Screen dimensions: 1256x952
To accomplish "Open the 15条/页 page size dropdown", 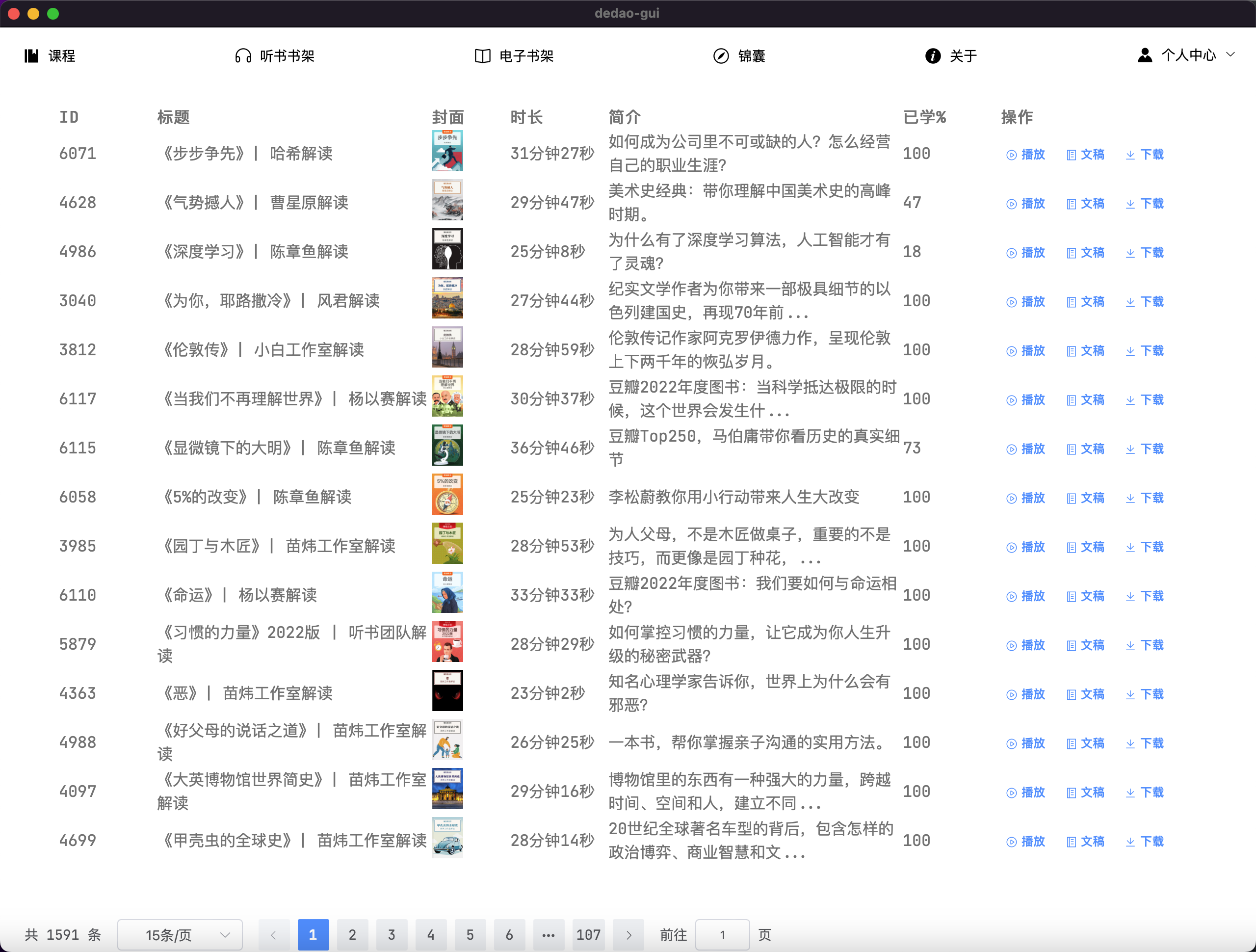I will [180, 934].
